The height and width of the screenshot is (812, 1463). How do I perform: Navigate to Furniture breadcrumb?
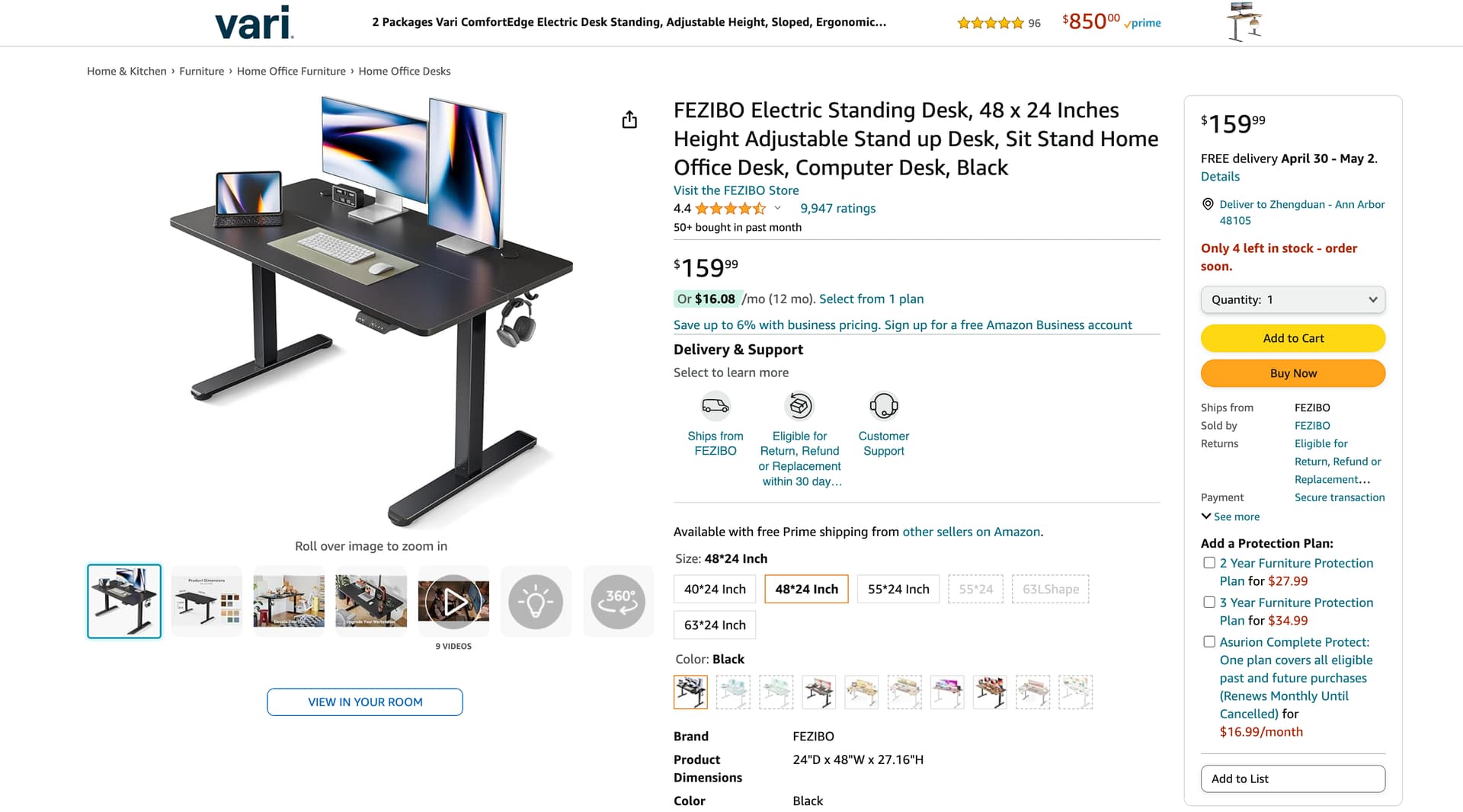201,71
